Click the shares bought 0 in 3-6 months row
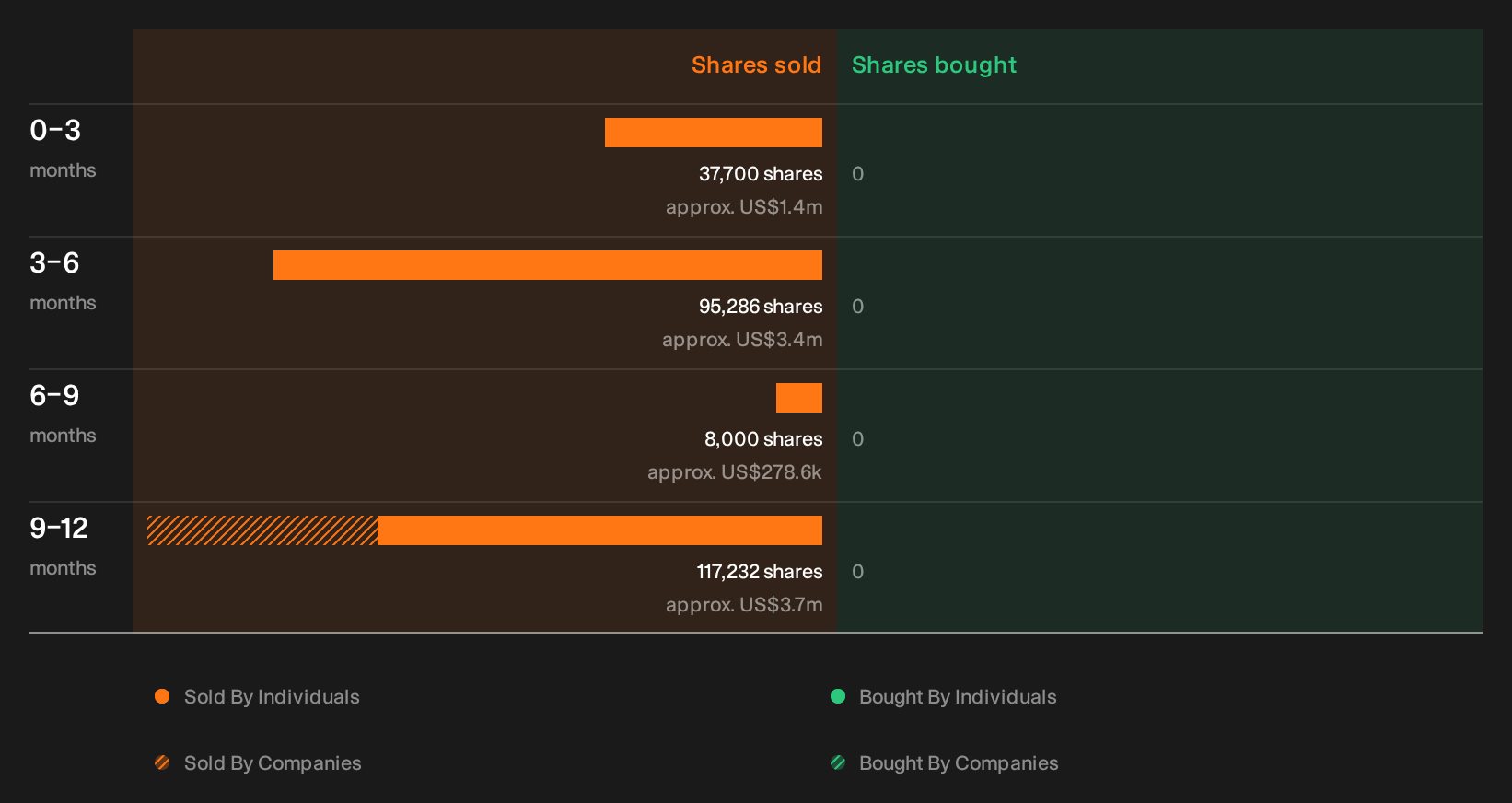The image size is (1512, 803). [857, 307]
